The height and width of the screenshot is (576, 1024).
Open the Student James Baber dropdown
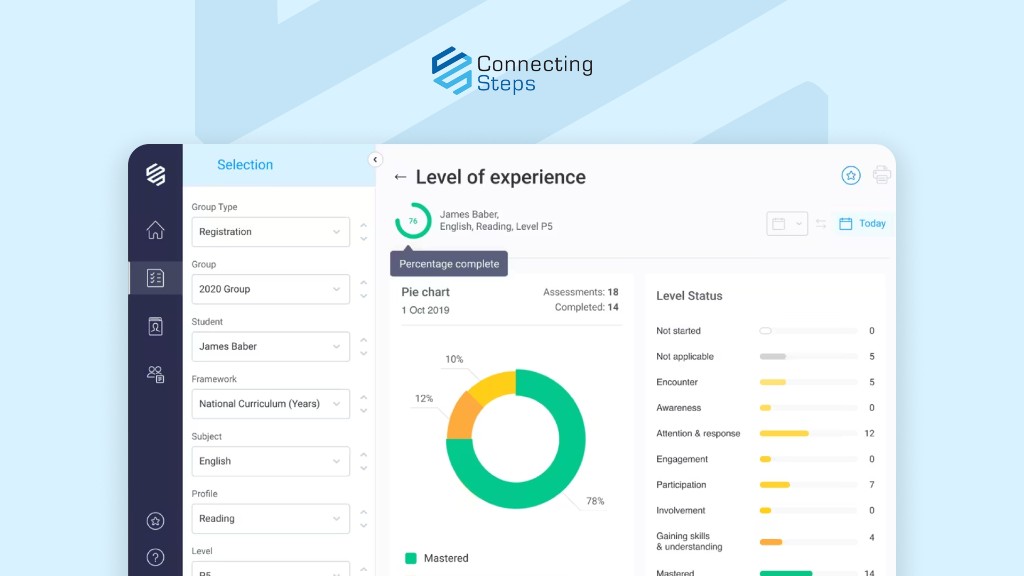(x=270, y=347)
